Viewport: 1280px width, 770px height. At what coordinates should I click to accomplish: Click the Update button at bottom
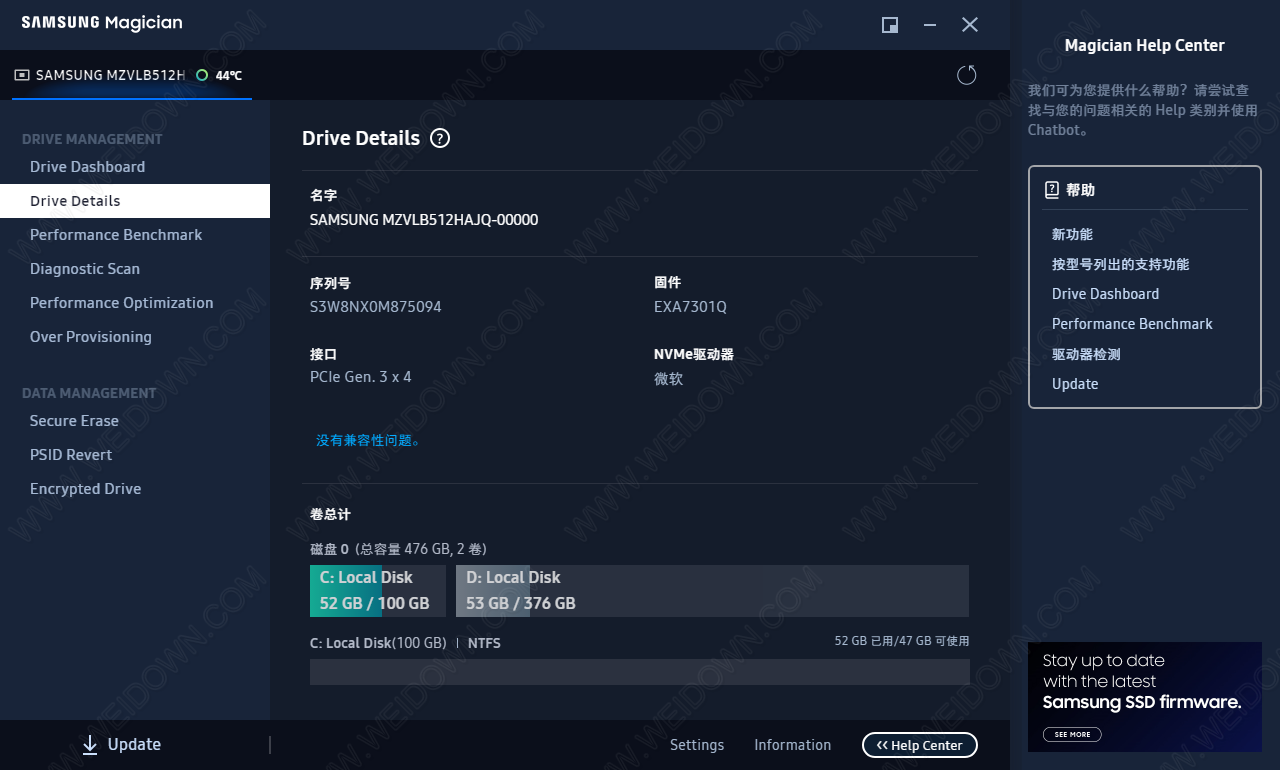pyautogui.click(x=121, y=744)
